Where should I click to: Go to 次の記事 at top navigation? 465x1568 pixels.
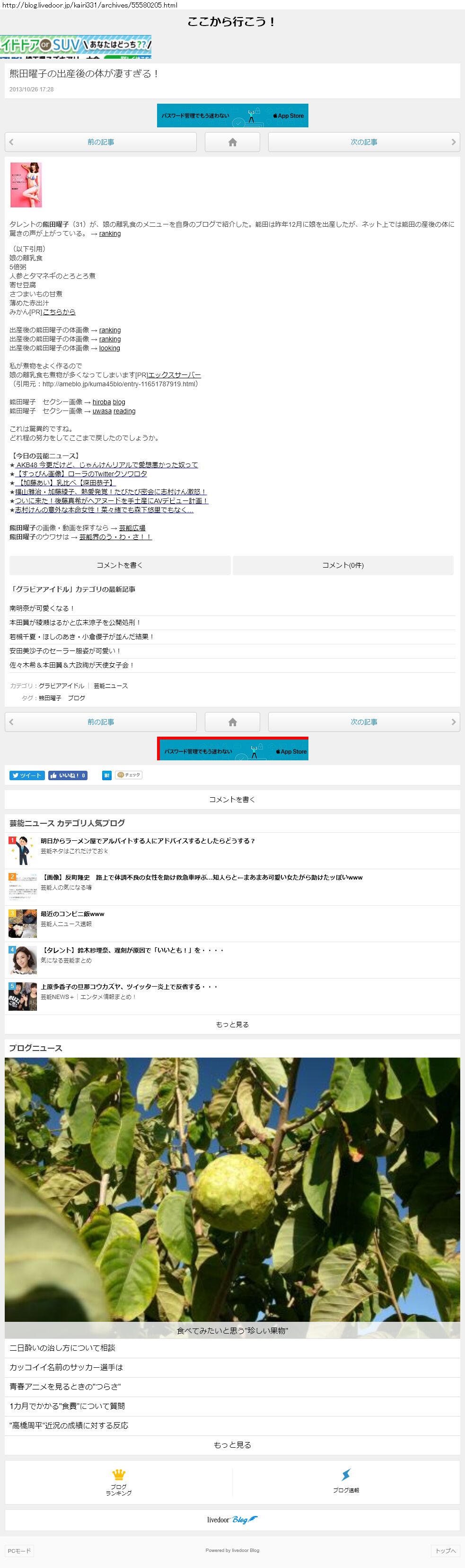point(363,142)
